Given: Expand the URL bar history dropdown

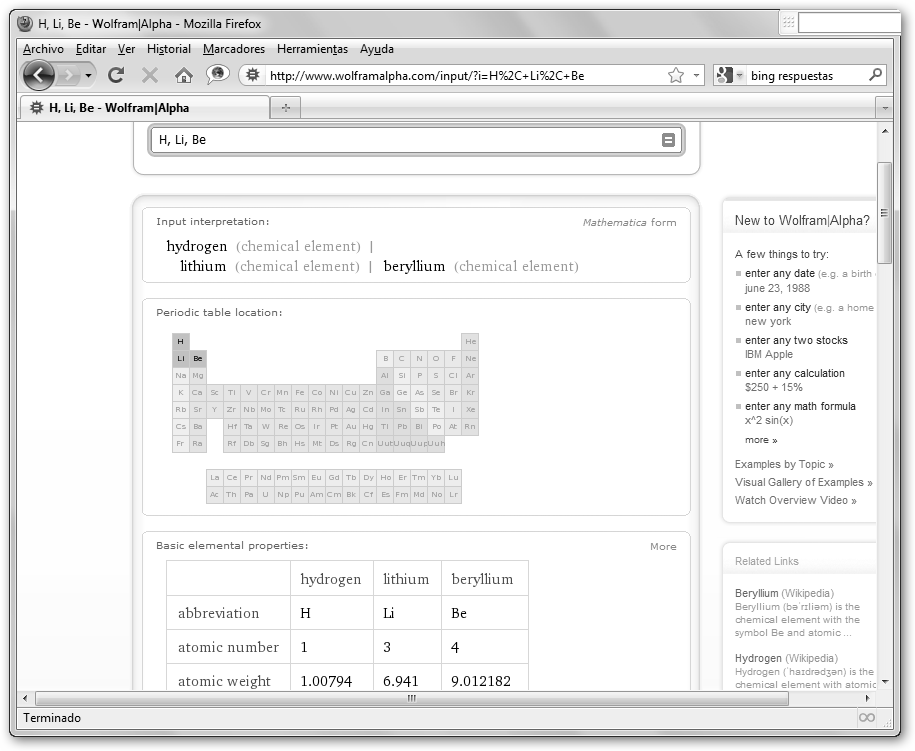Looking at the screenshot, I should pos(697,76).
